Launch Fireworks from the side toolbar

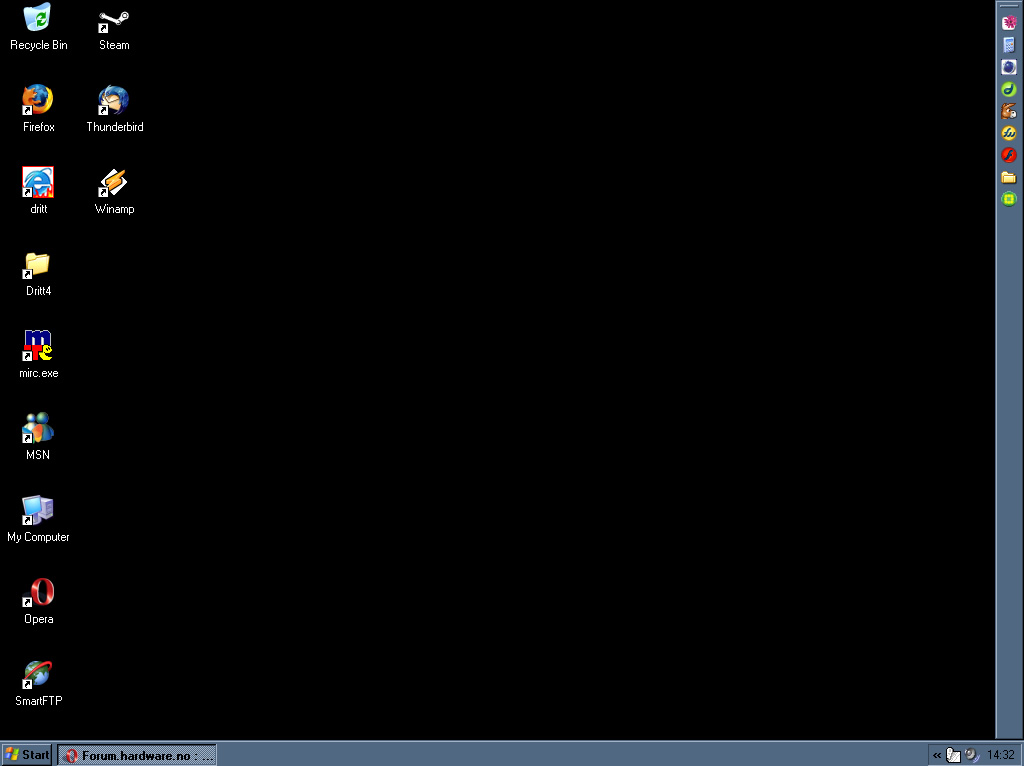point(1009,133)
